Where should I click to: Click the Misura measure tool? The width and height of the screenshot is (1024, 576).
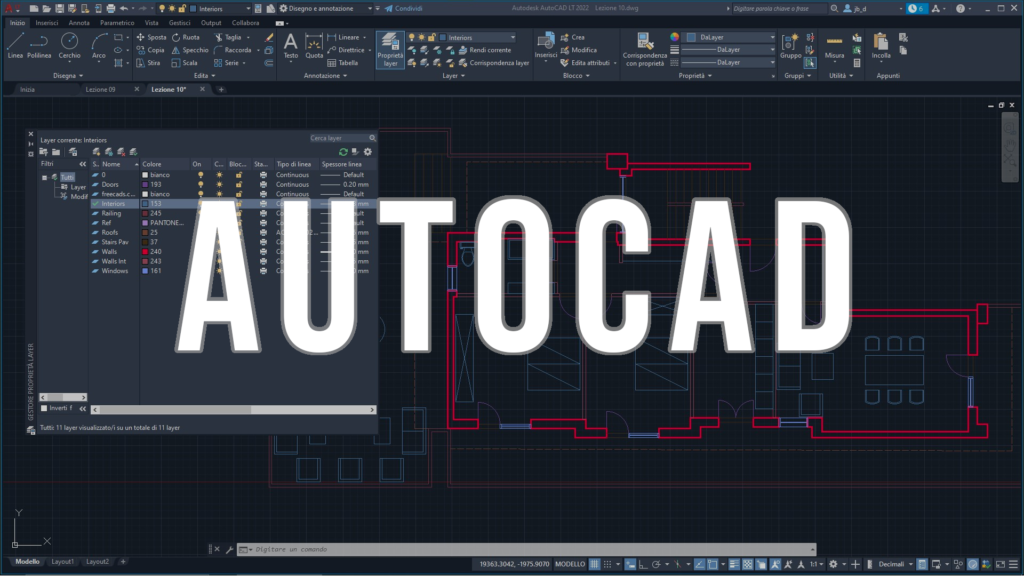point(834,46)
